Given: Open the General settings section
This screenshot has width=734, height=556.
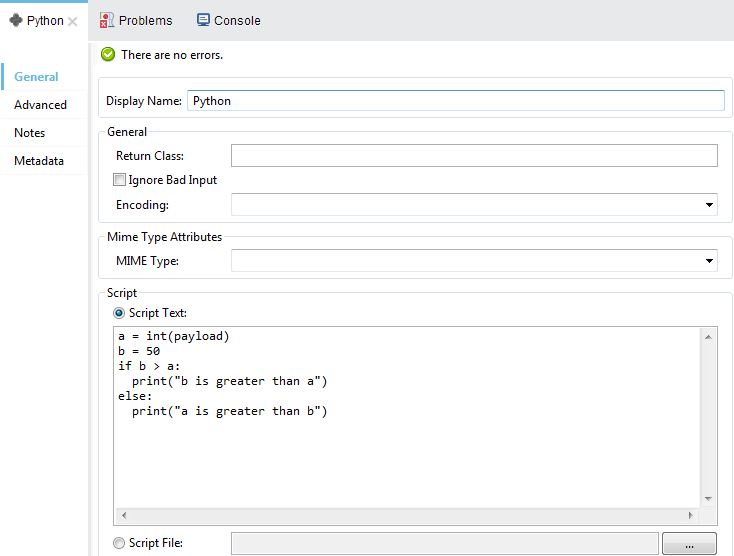Looking at the screenshot, I should click(36, 77).
